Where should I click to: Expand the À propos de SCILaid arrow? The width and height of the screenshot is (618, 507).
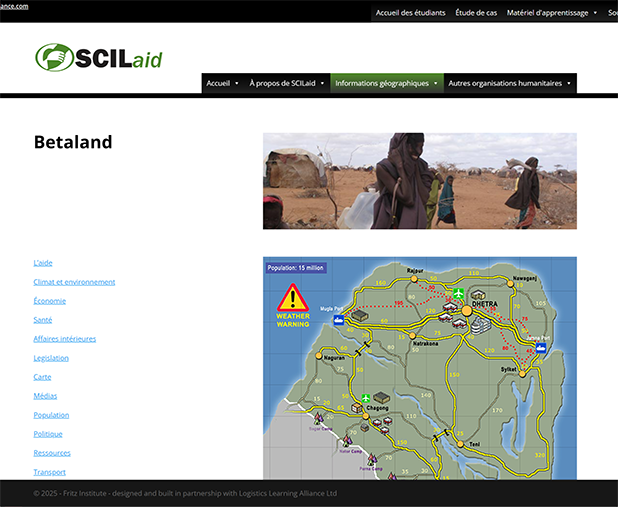[x=322, y=84]
